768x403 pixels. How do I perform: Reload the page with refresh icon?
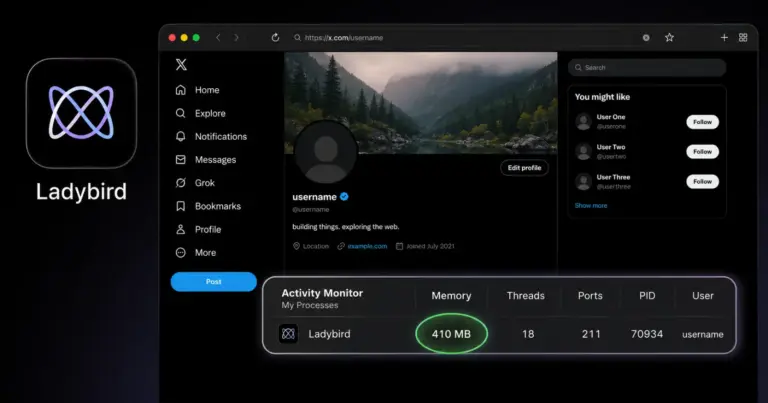coord(275,38)
